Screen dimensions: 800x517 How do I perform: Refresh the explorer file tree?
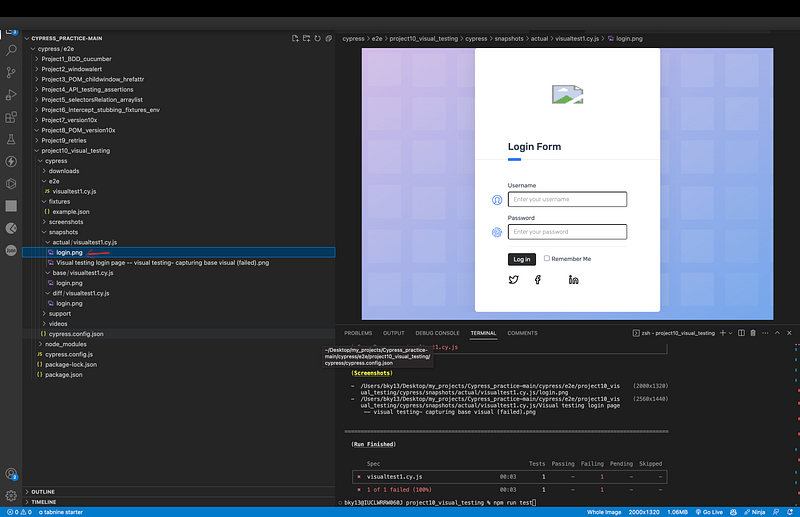click(317, 38)
